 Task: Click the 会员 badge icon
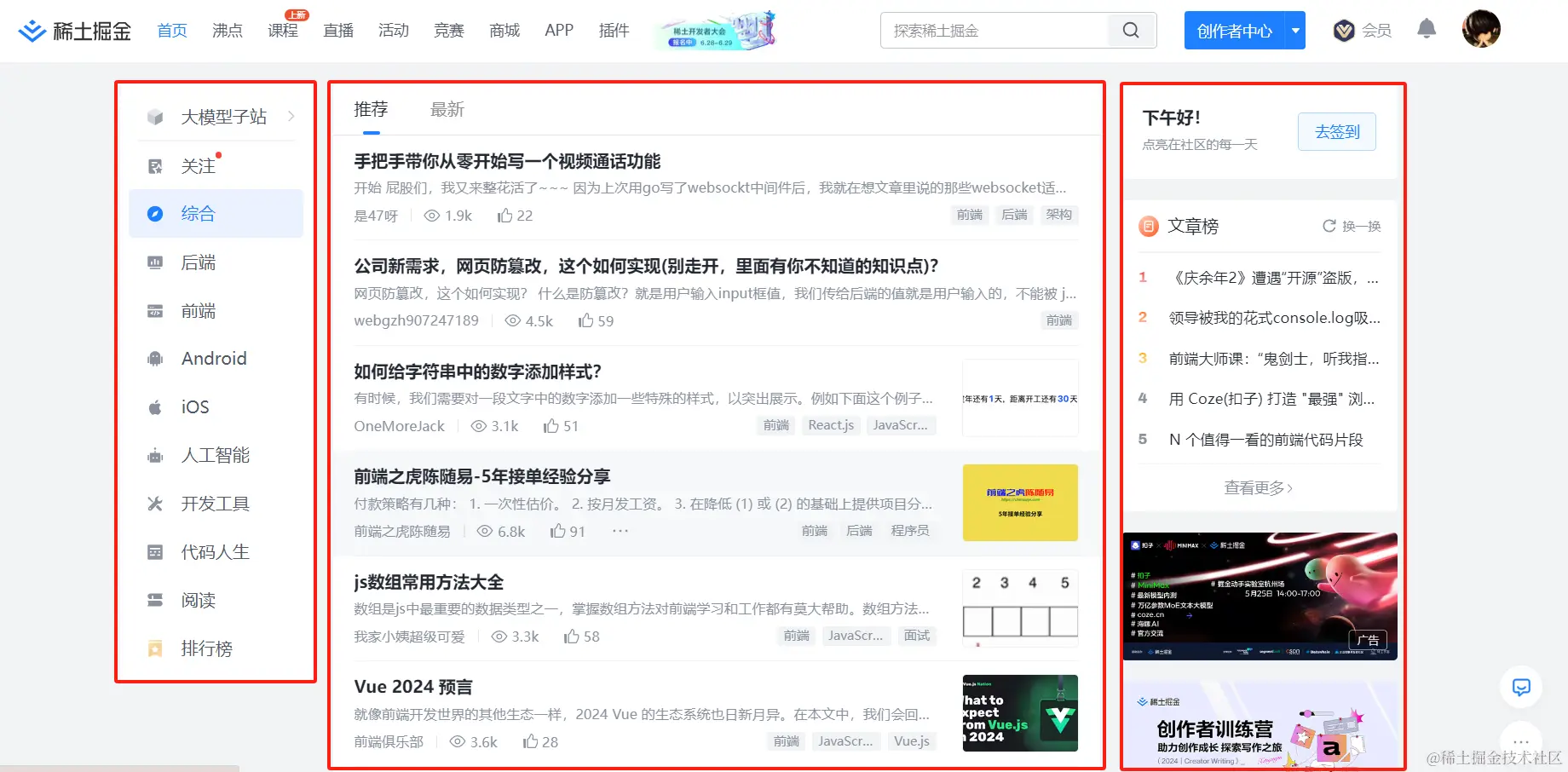(x=1344, y=31)
